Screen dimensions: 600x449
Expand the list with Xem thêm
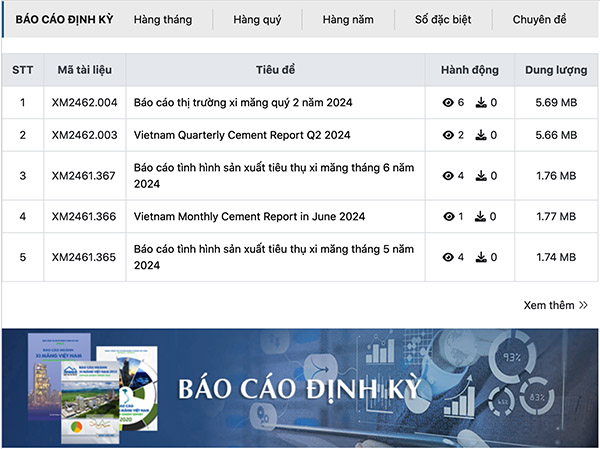pos(555,305)
